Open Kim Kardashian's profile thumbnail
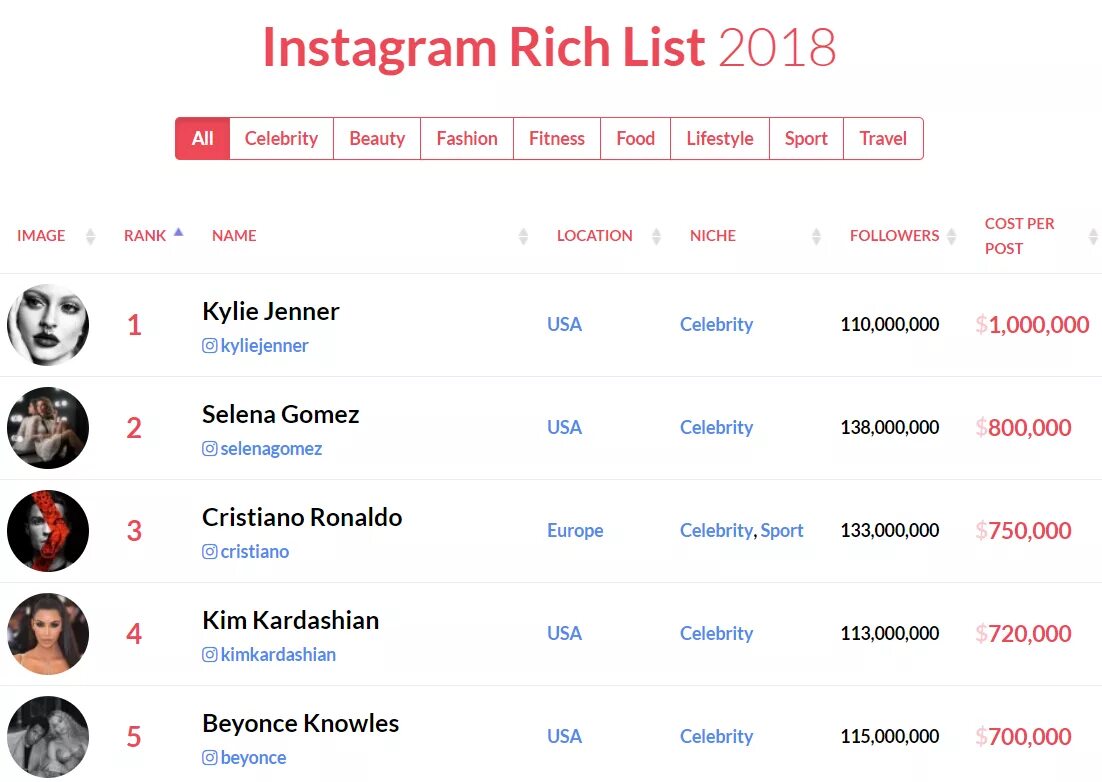The image size is (1102, 782). tap(48, 634)
